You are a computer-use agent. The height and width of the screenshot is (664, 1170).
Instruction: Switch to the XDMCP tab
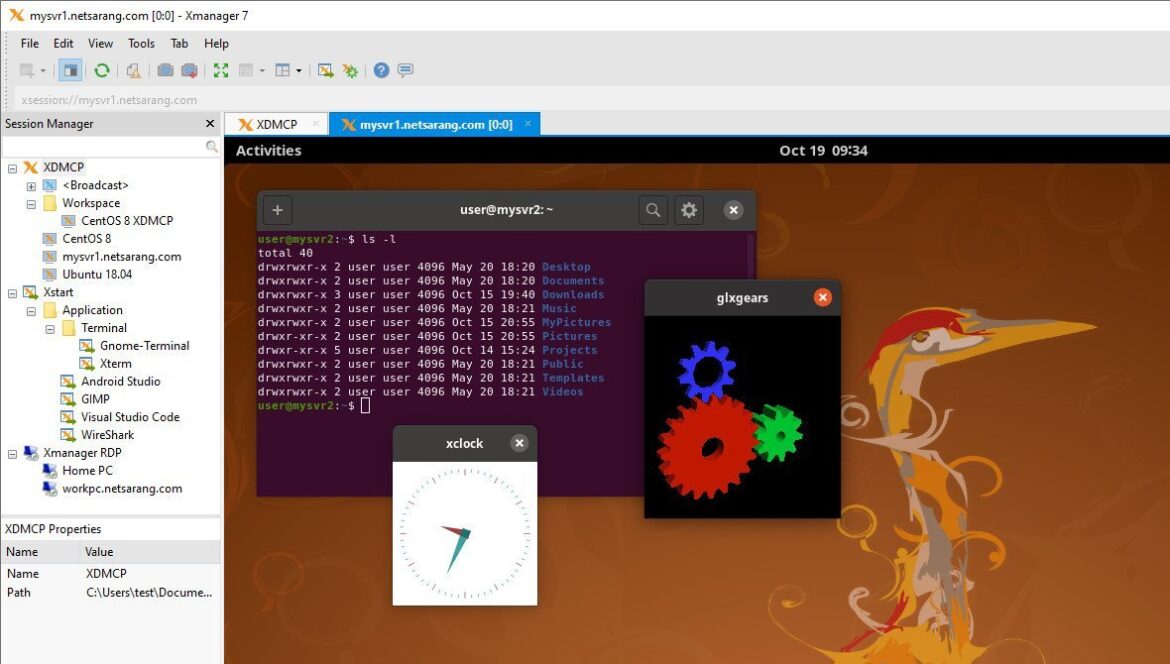tap(277, 123)
